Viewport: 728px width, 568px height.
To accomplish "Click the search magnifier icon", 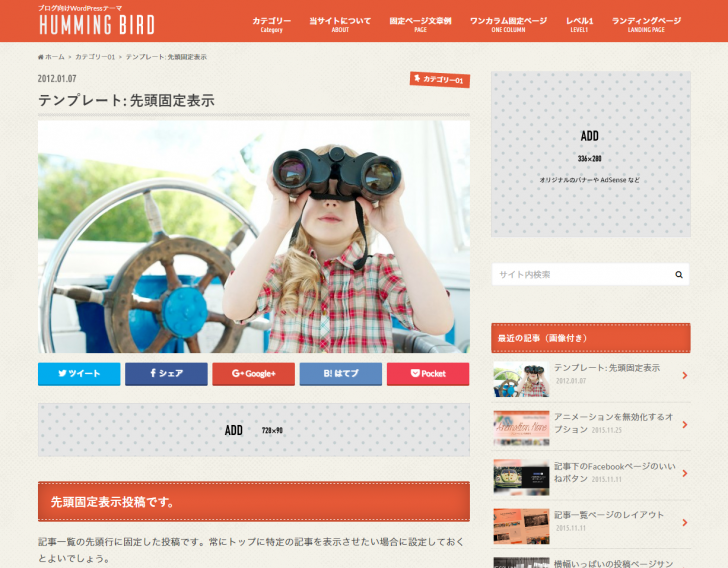I will coord(679,274).
